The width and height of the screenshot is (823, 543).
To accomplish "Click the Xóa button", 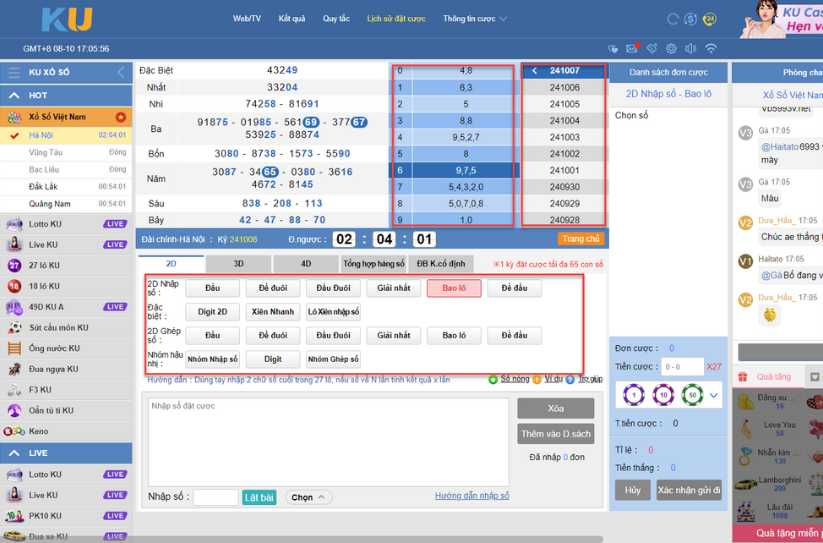I will coord(556,408).
